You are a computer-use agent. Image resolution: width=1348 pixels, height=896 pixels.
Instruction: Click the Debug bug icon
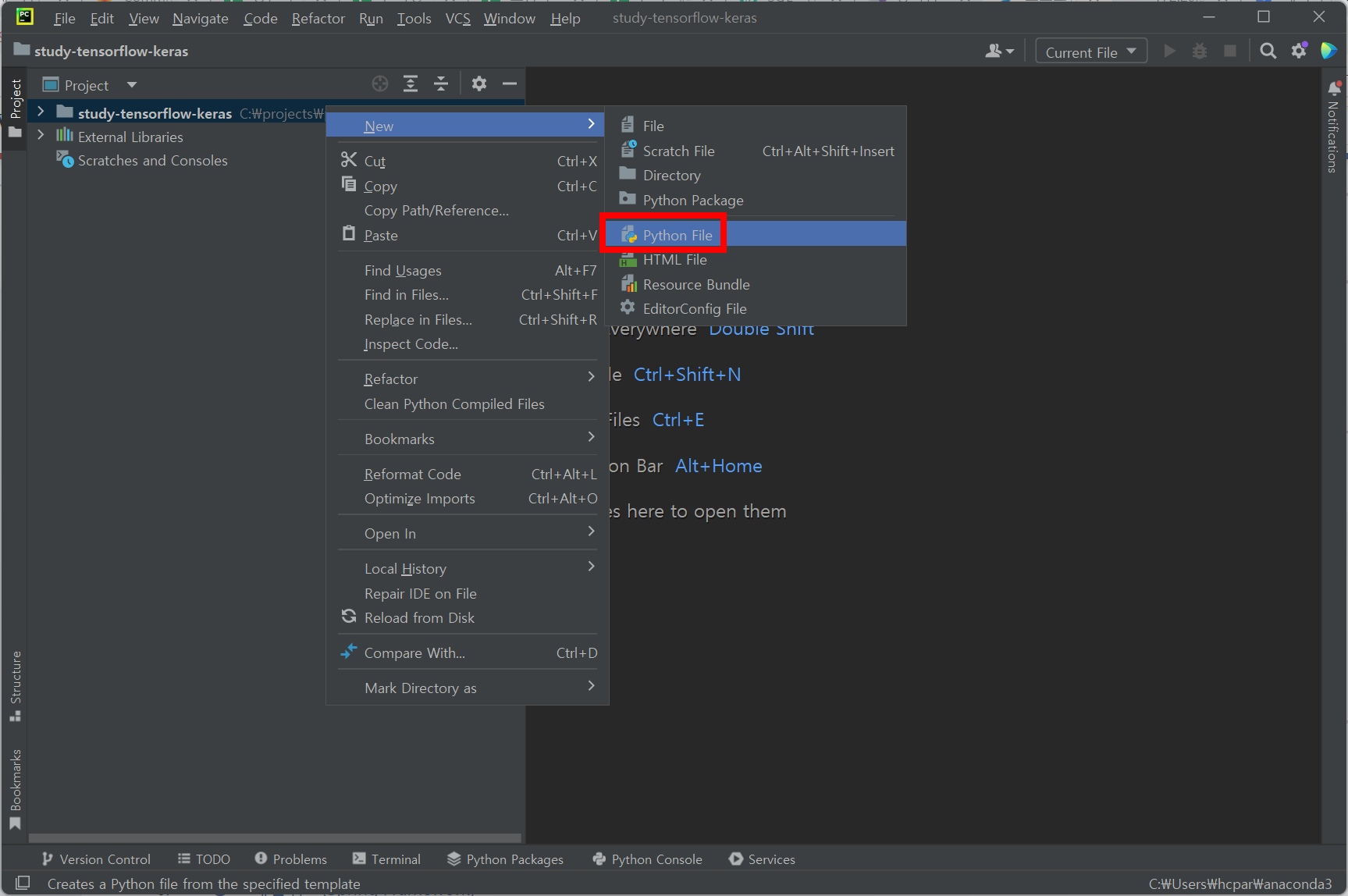[1200, 52]
